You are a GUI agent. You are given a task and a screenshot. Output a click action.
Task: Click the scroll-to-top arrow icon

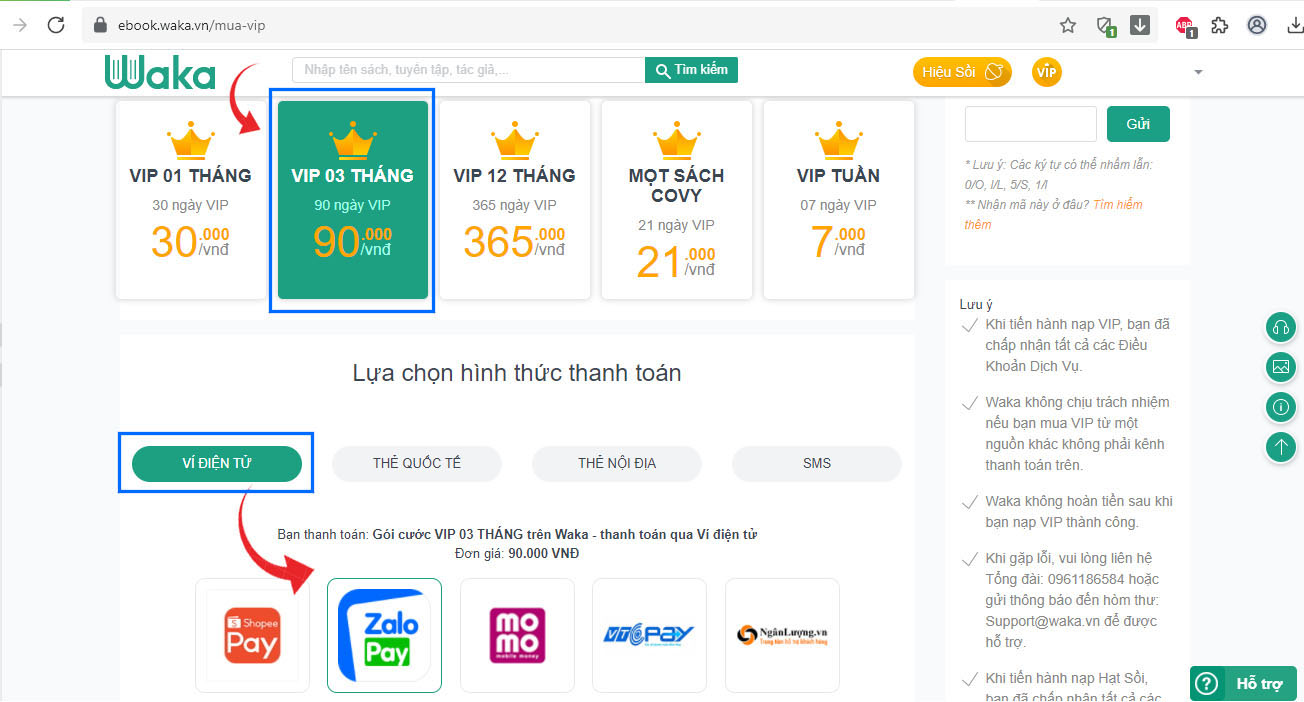[1280, 447]
